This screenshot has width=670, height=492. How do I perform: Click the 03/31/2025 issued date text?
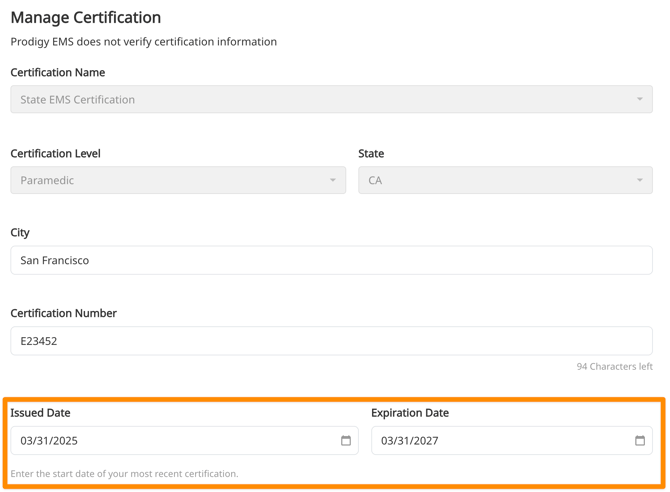(49, 441)
